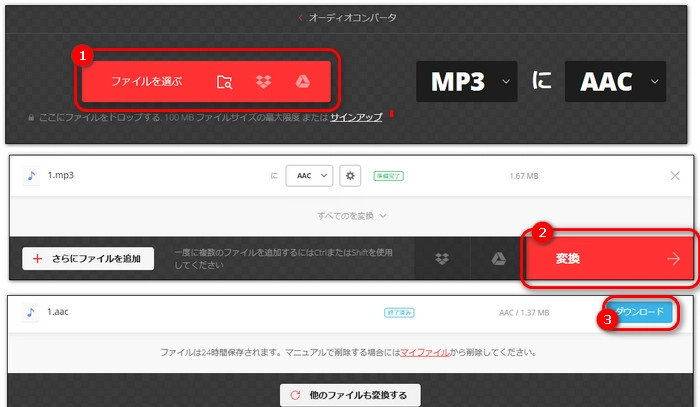This screenshot has width=700, height=407.
Task: Choose file from Dropbox in the red button
Action: tap(263, 81)
